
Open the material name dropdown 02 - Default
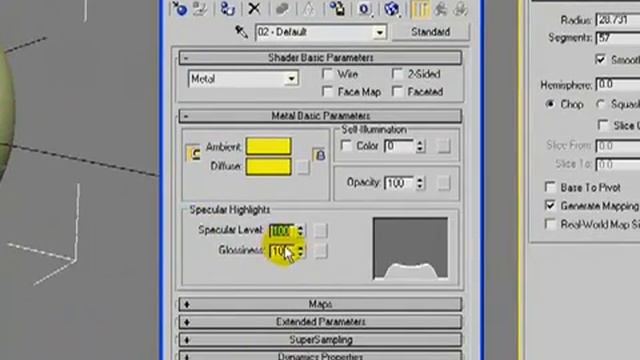coord(380,32)
